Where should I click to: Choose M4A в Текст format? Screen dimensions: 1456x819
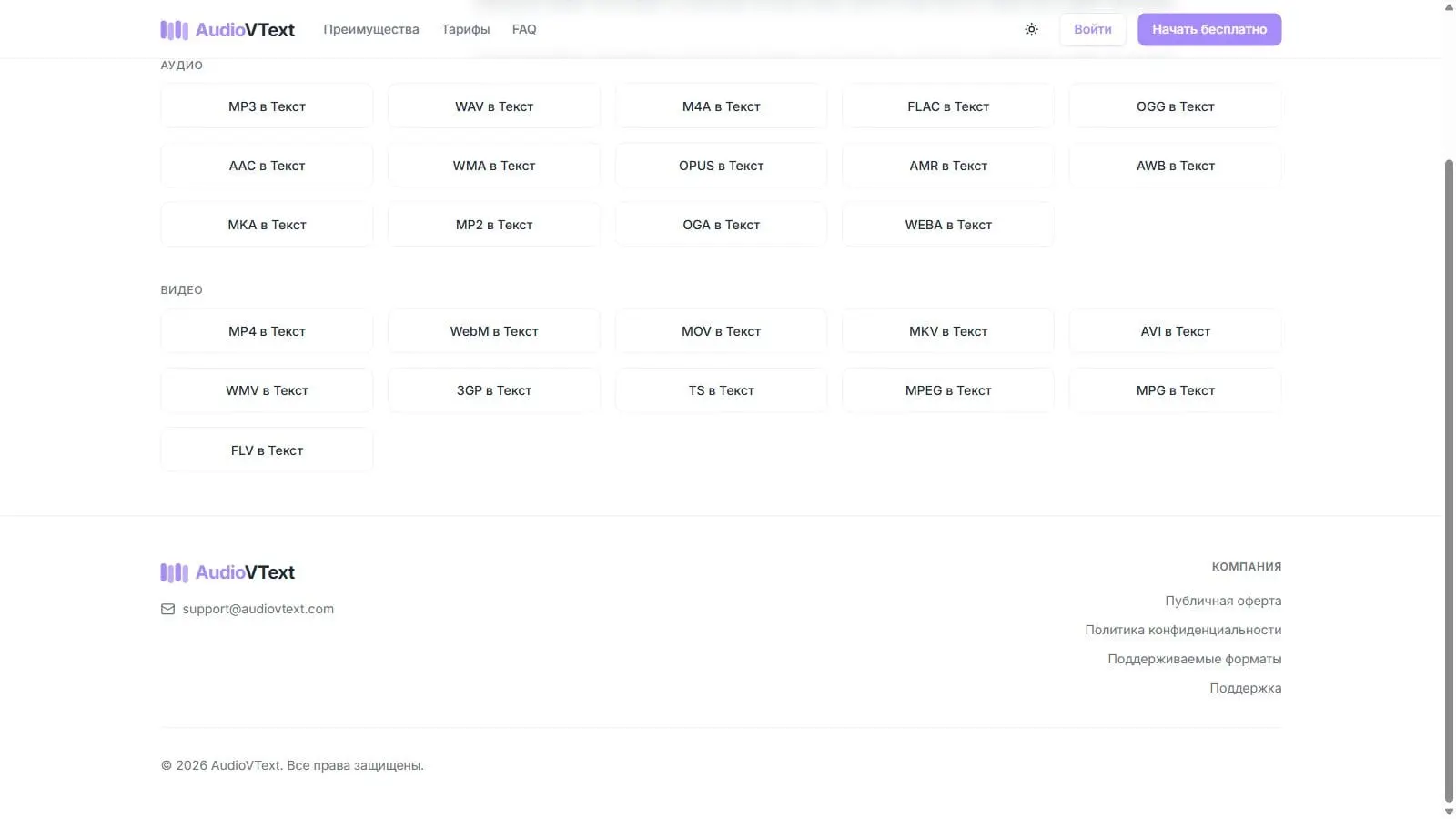click(x=721, y=106)
